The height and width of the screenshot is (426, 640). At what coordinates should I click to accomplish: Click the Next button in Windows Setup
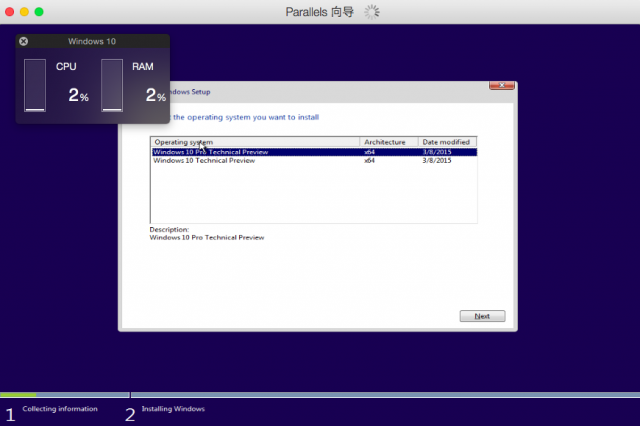[482, 316]
